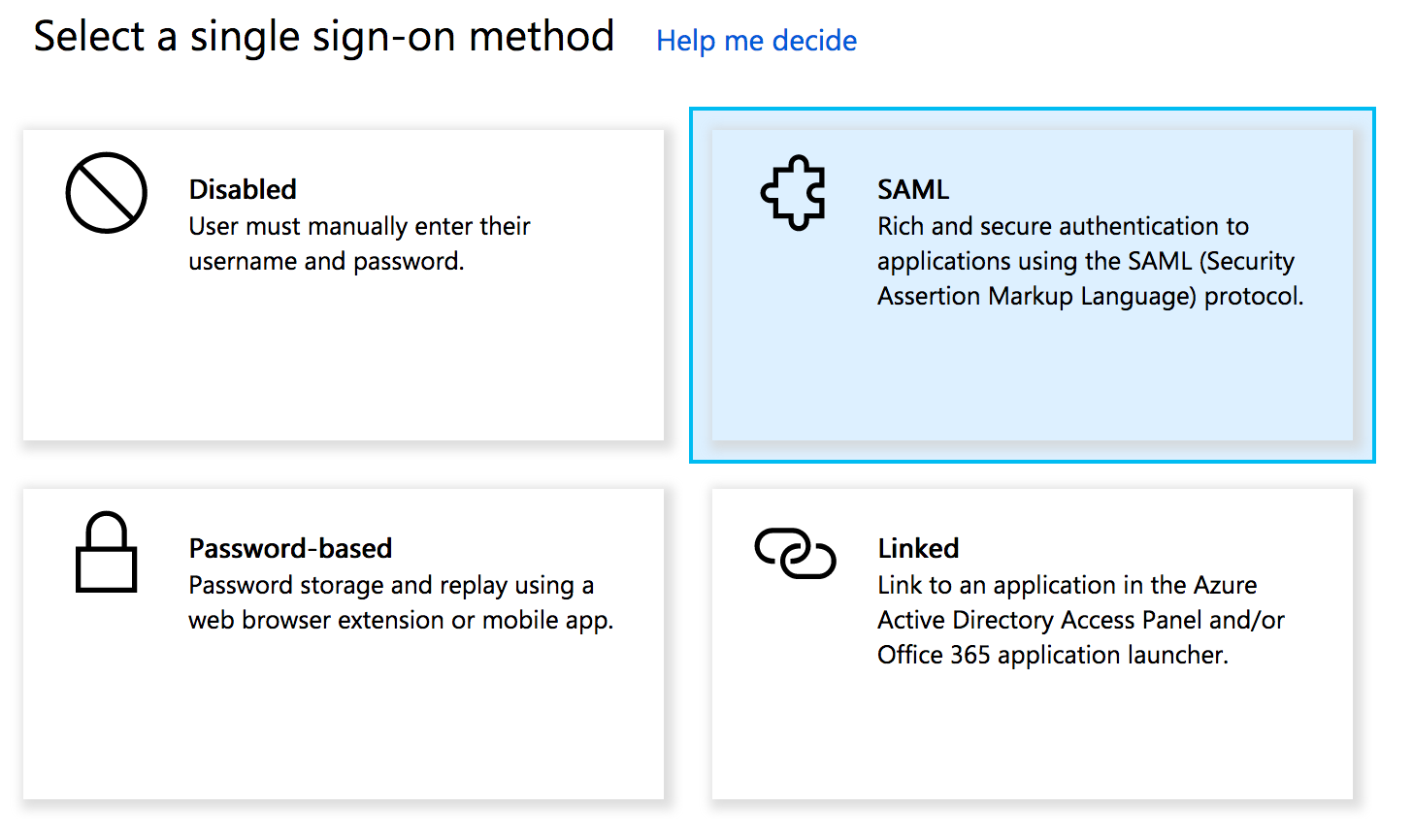Click the prohibition icon on the Disabled card

[x=106, y=193]
